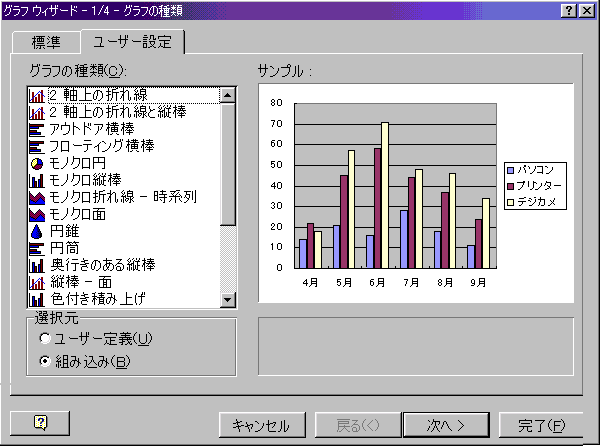Select the 2軸上の折れ線 chart type icon

[x=37, y=96]
